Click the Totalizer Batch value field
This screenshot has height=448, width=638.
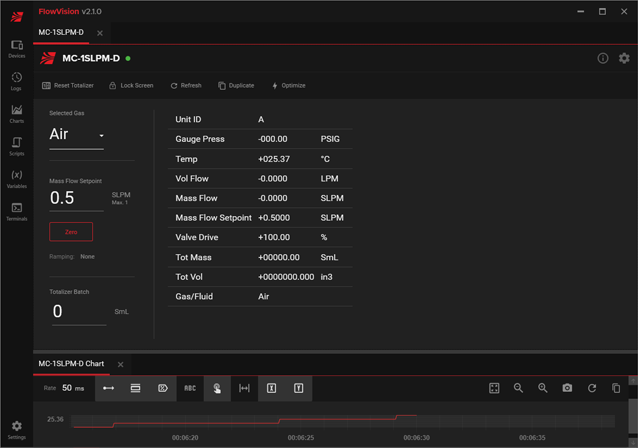[x=76, y=312]
